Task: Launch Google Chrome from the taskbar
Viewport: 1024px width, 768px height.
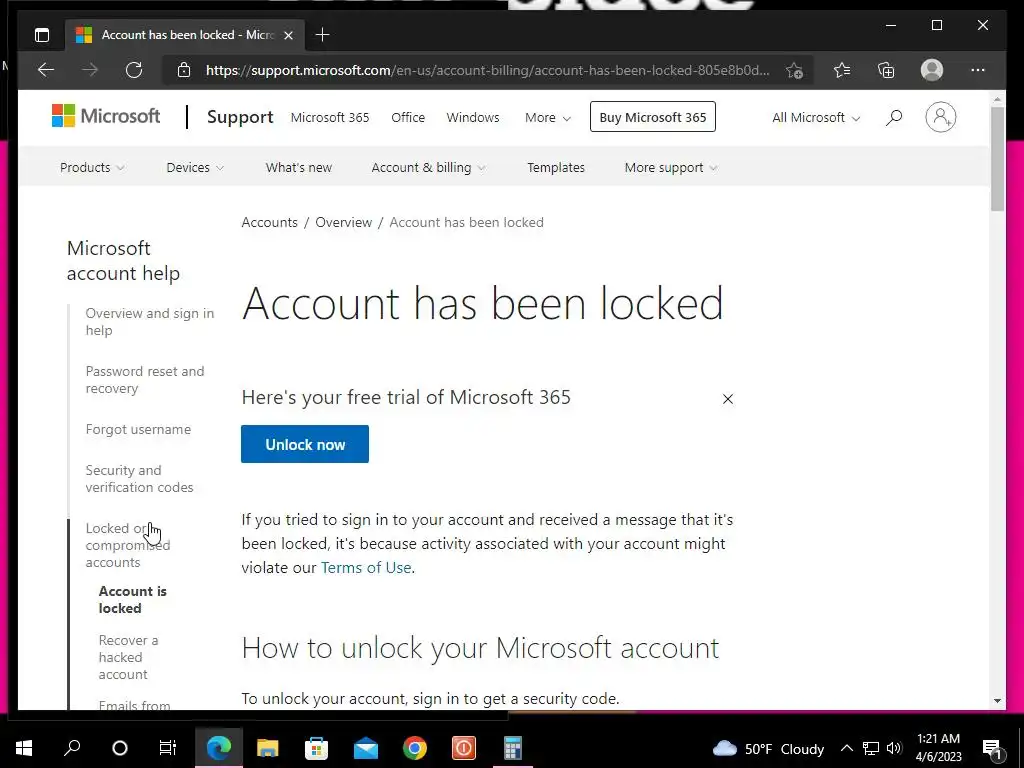Action: [415, 748]
